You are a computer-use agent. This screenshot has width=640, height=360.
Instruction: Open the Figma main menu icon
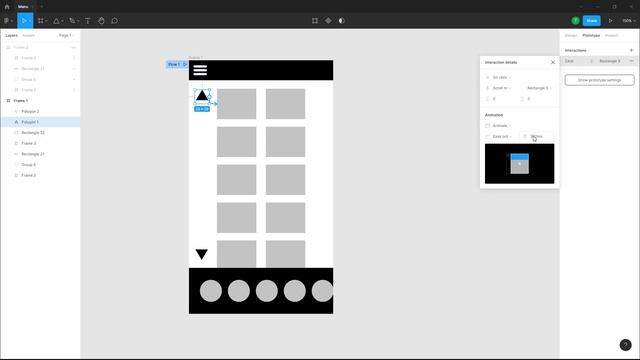[x=8, y=20]
